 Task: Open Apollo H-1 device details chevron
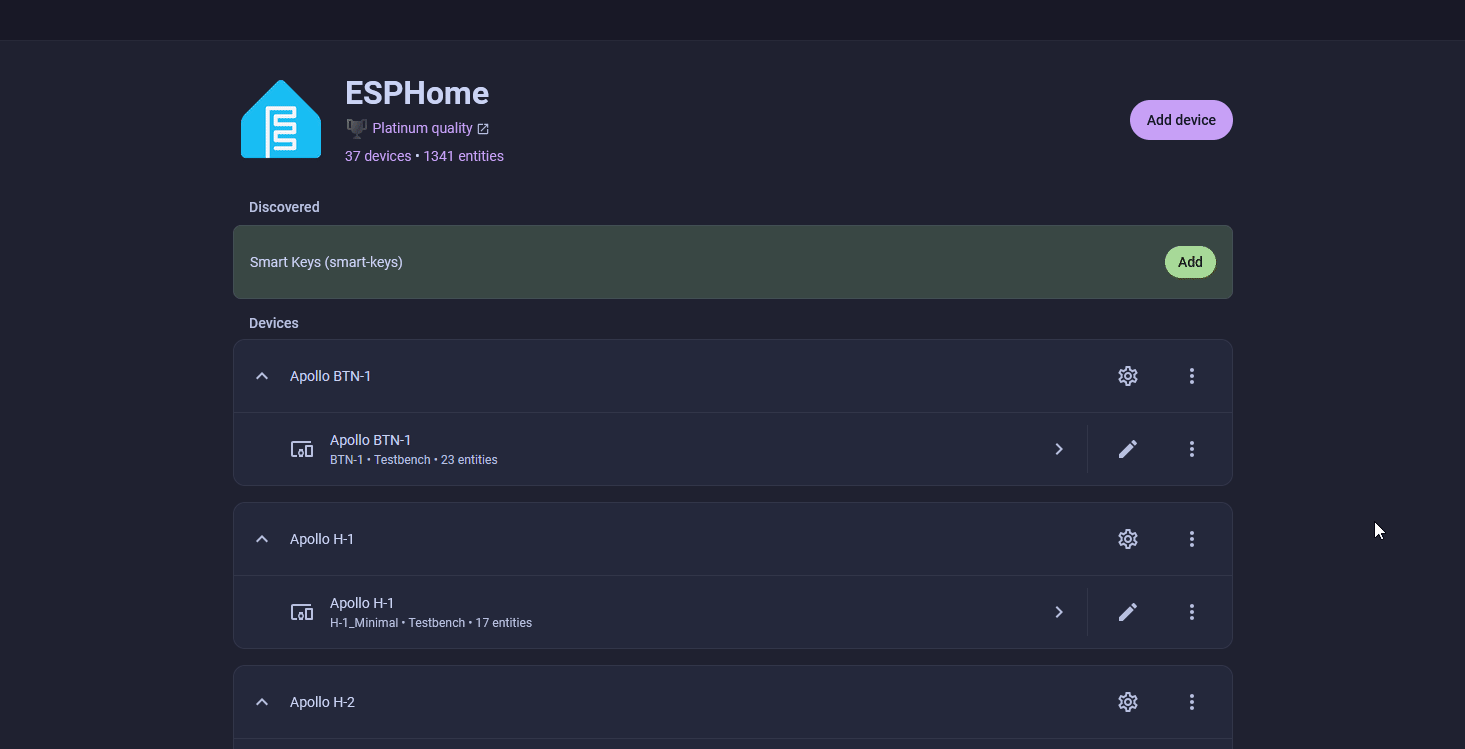tap(1059, 612)
